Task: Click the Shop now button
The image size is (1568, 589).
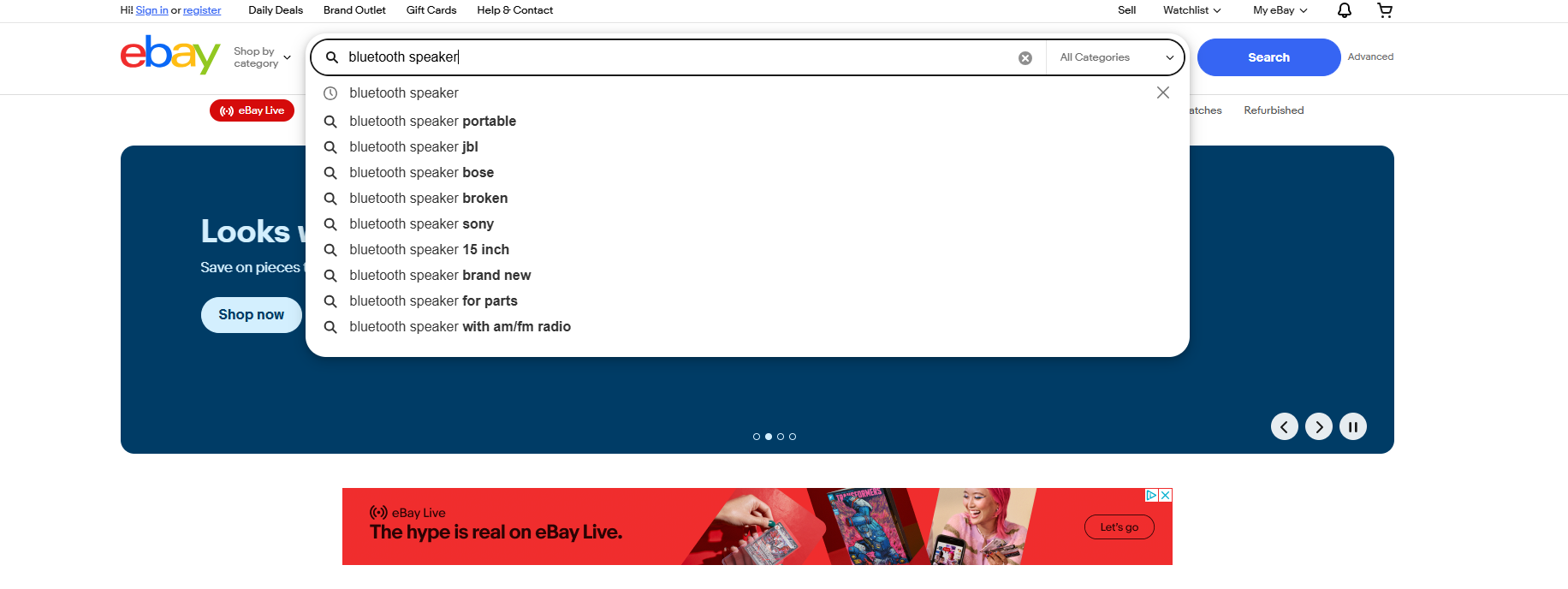Action: (252, 315)
